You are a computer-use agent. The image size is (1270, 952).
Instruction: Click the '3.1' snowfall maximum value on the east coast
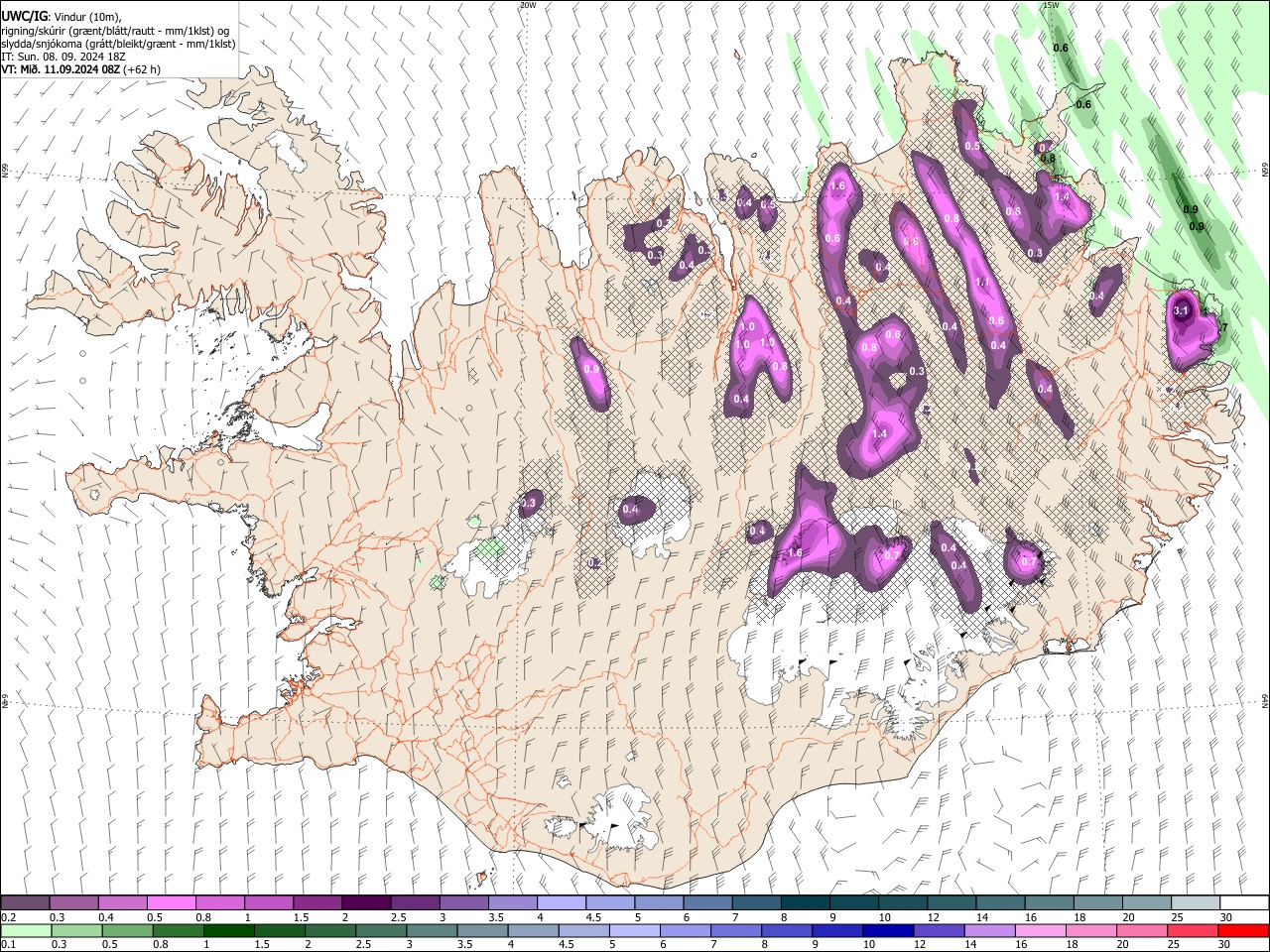click(1181, 310)
